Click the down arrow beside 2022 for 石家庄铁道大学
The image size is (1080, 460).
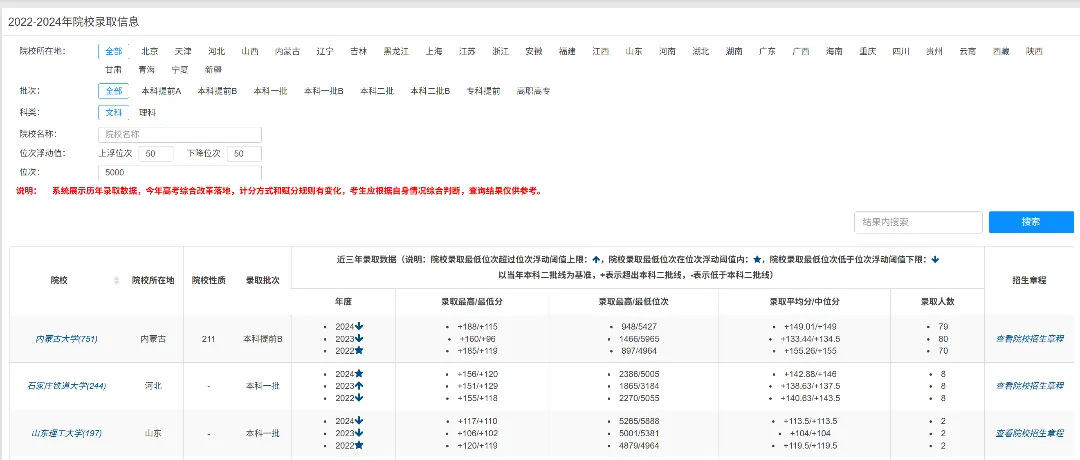click(x=360, y=398)
